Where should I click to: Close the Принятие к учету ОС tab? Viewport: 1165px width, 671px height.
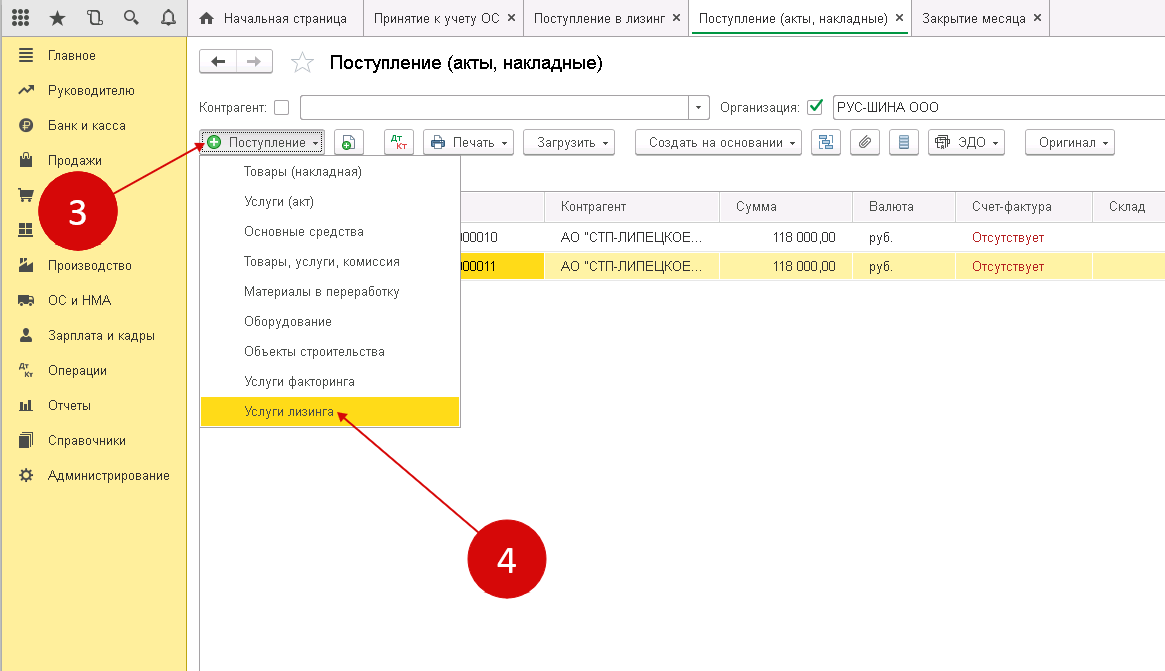click(x=511, y=18)
